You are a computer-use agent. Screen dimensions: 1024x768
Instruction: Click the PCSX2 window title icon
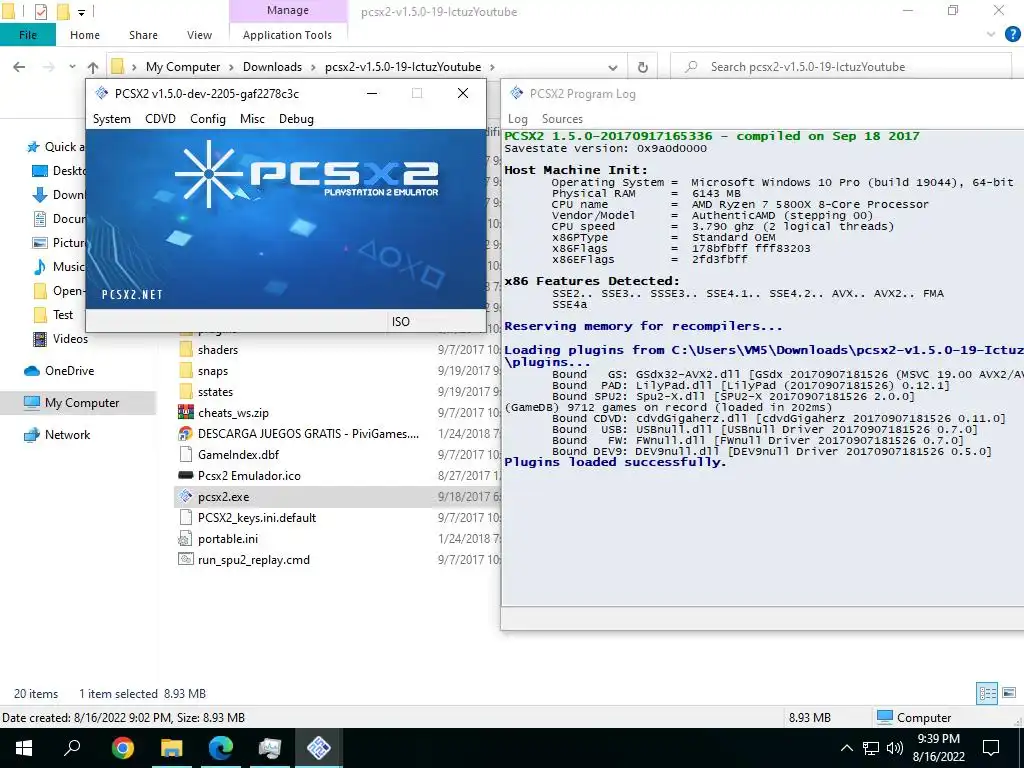pyautogui.click(x=101, y=93)
